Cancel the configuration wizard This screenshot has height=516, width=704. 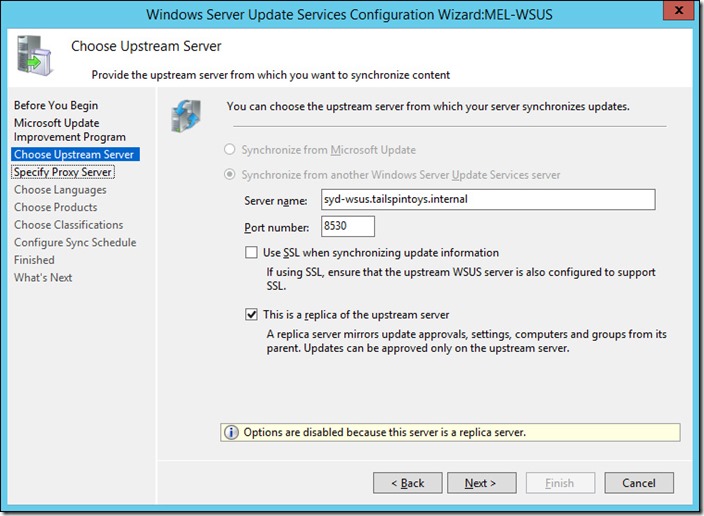tap(639, 483)
